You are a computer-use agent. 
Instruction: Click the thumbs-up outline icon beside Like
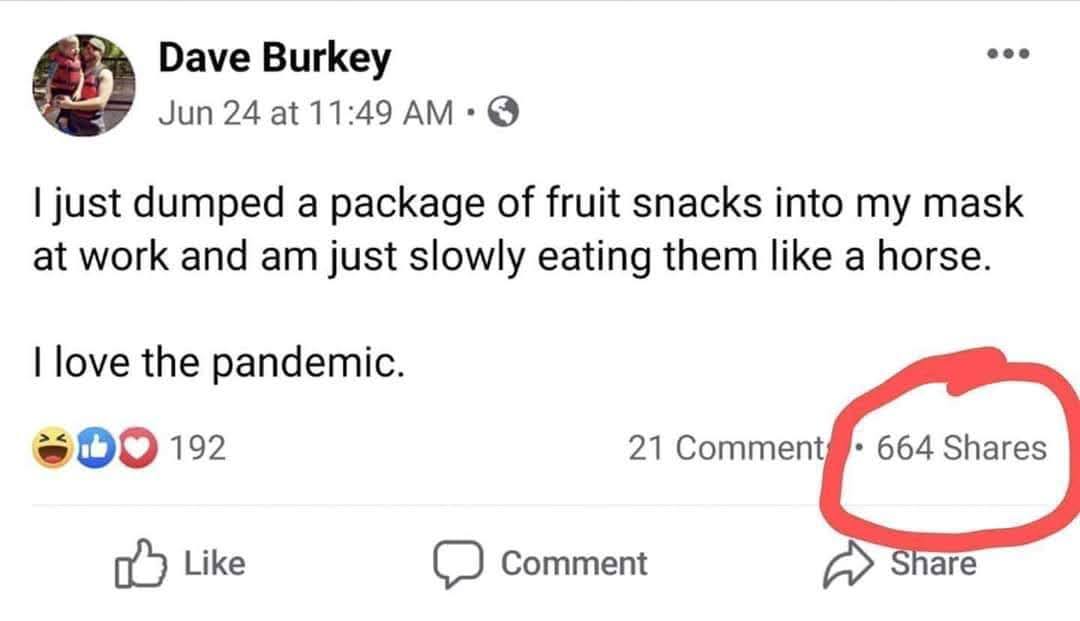(140, 564)
